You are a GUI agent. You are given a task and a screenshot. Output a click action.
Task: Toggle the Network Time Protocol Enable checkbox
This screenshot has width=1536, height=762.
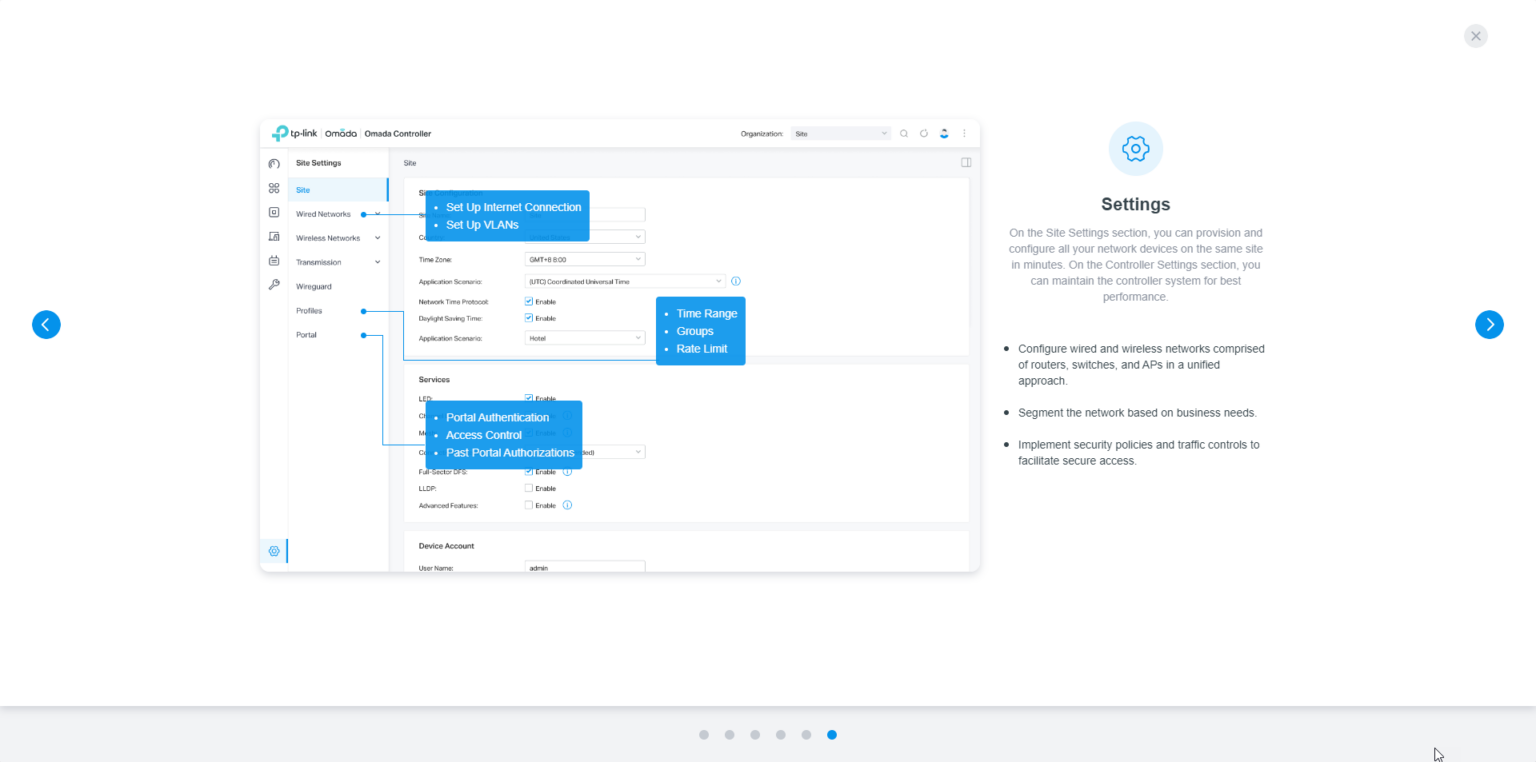tap(529, 301)
